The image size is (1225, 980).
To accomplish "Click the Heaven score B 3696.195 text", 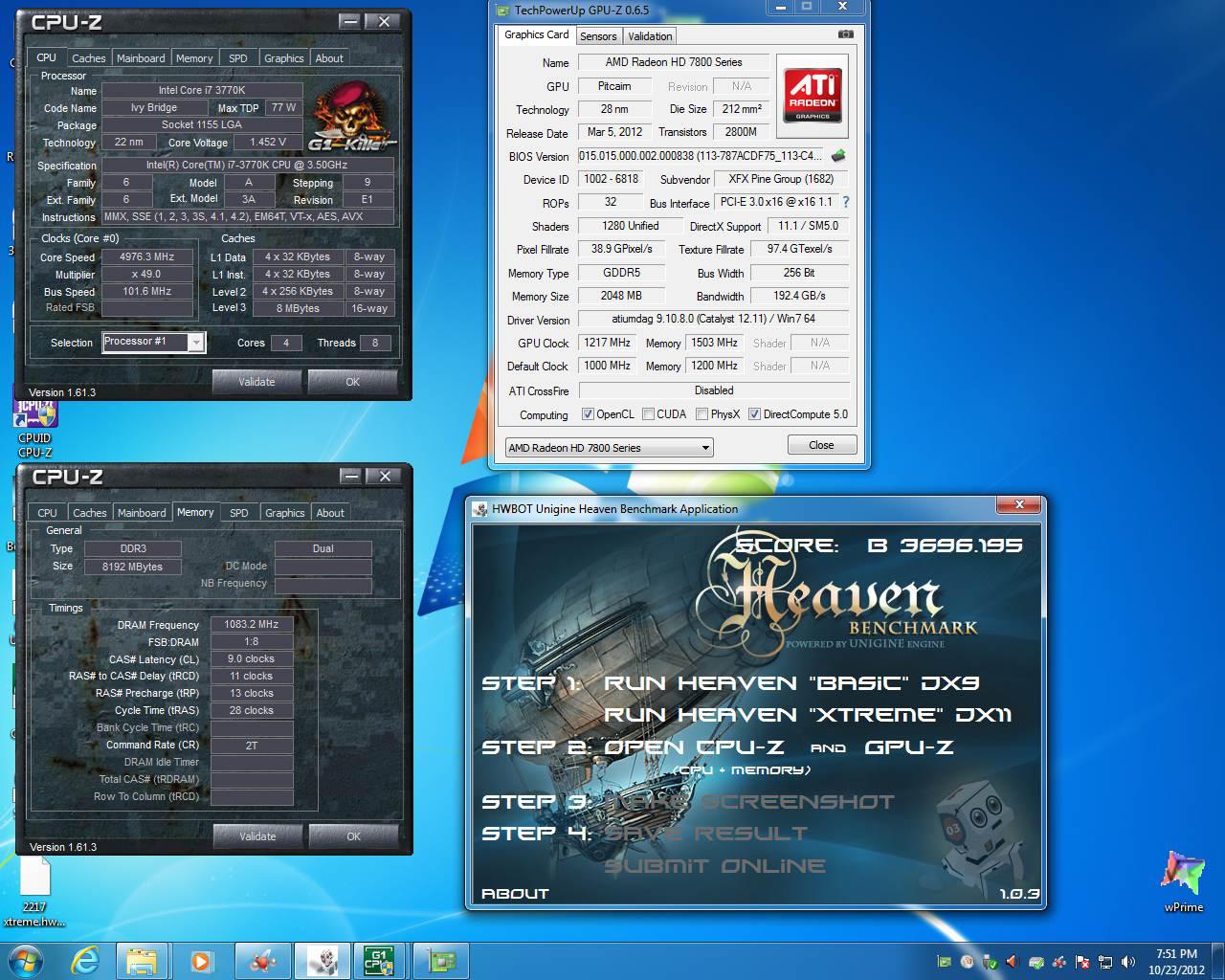I will (879, 546).
